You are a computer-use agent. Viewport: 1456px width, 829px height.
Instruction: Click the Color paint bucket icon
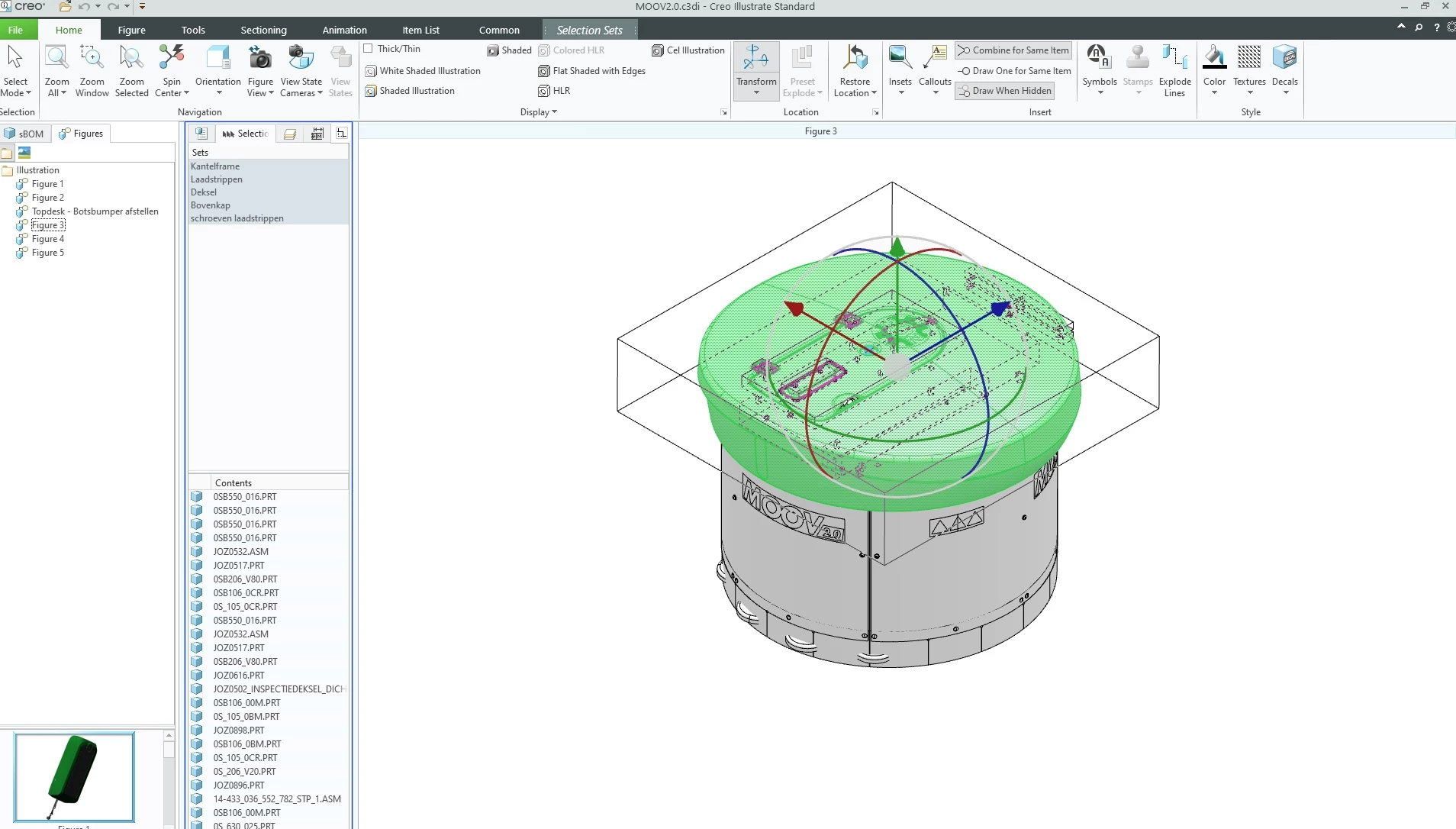click(x=1214, y=57)
